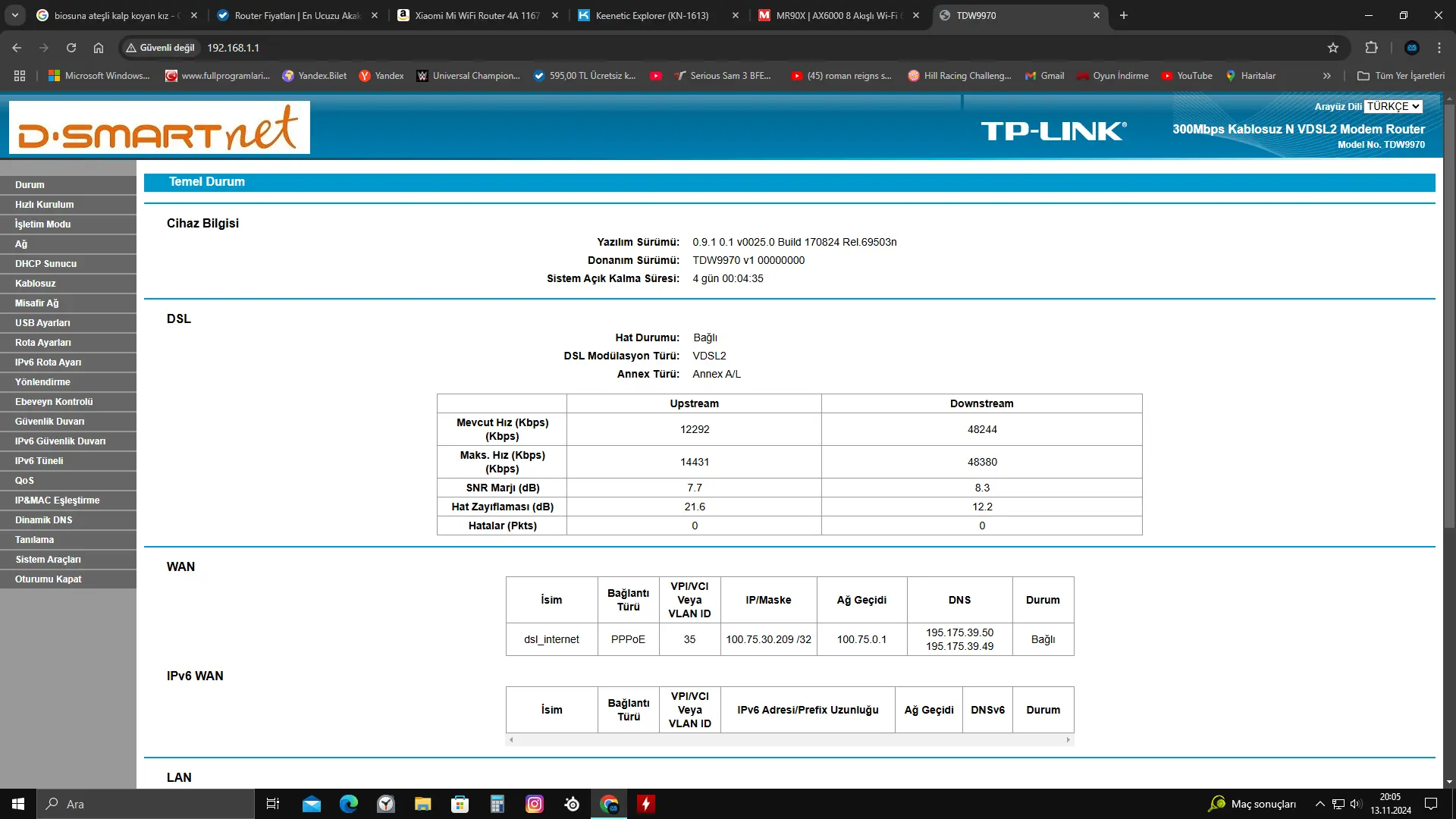Switch to the Xiaomi Mi WiFi Router tab

[x=476, y=15]
